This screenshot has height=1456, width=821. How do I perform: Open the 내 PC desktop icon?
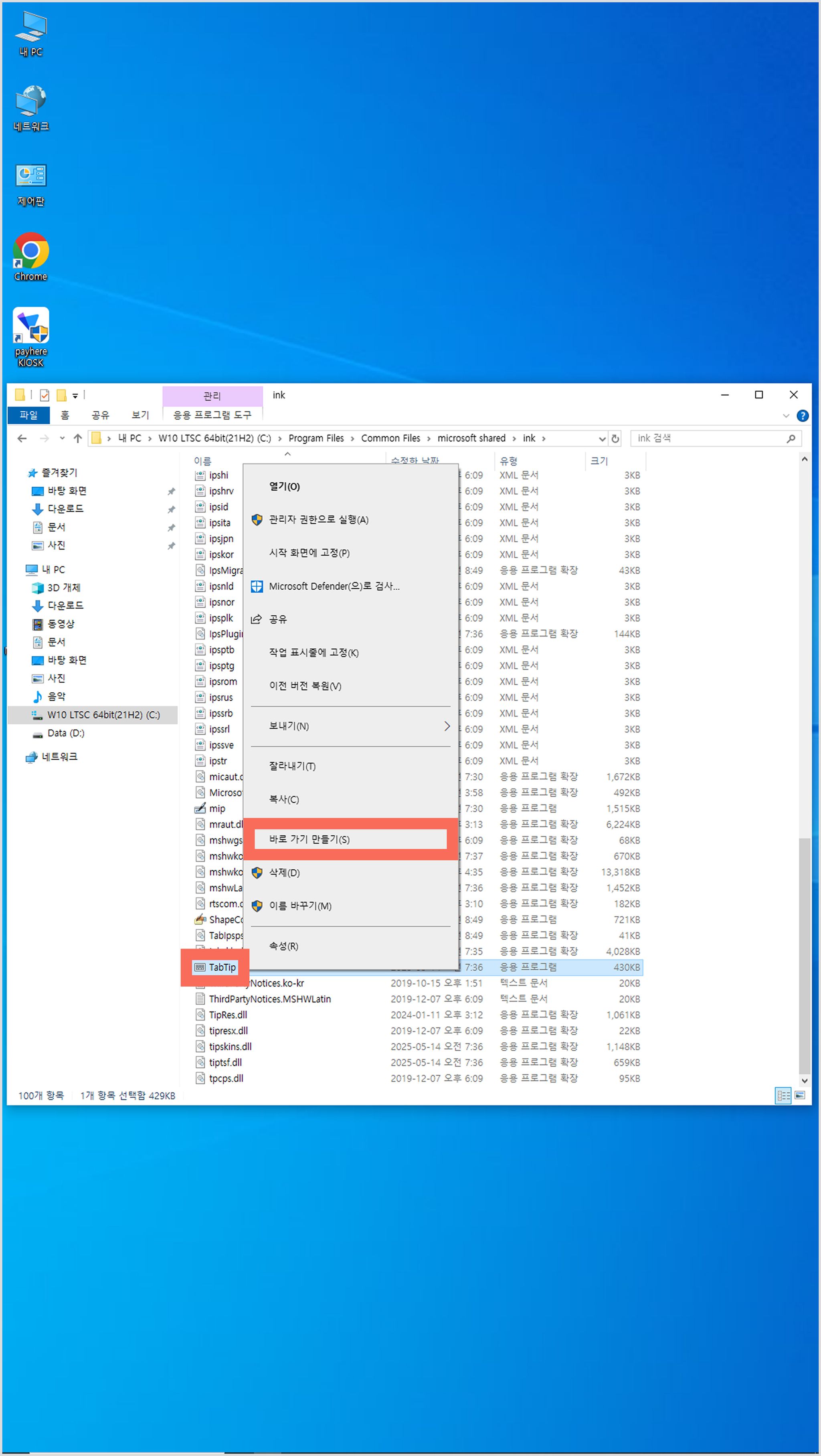click(x=31, y=34)
